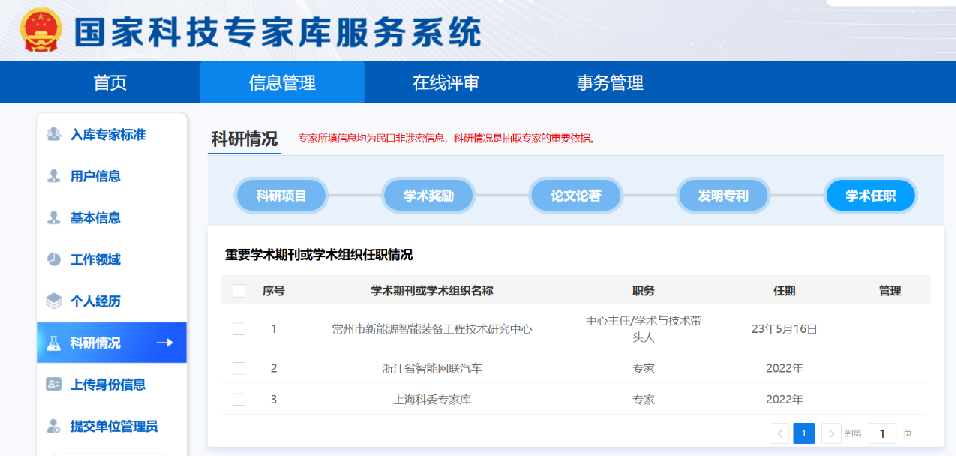Select the checkbox for 上海科委专家库 row
This screenshot has width=956, height=456.
point(239,399)
